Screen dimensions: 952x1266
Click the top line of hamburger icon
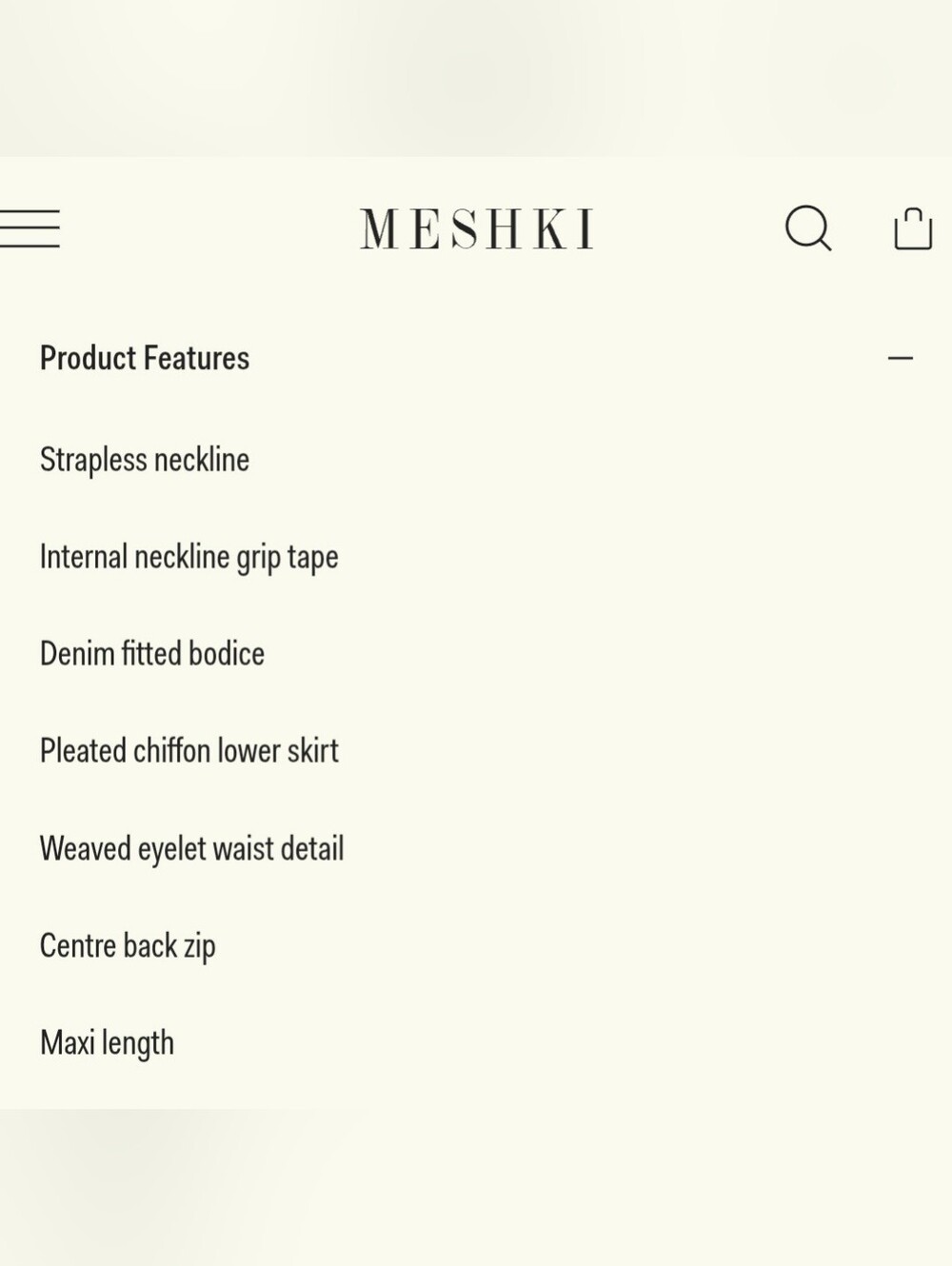[x=30, y=212]
